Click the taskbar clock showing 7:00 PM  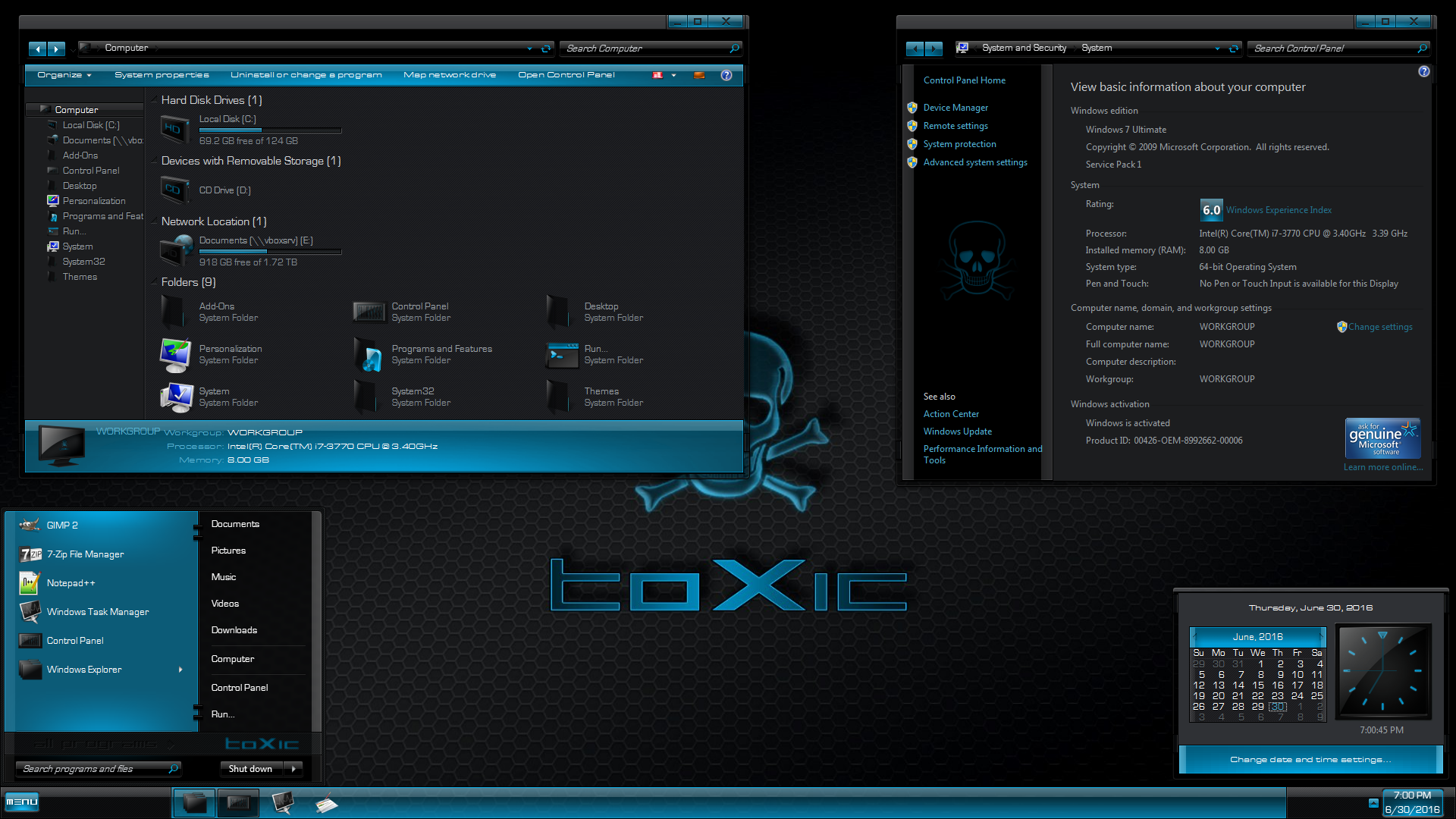point(1412,802)
